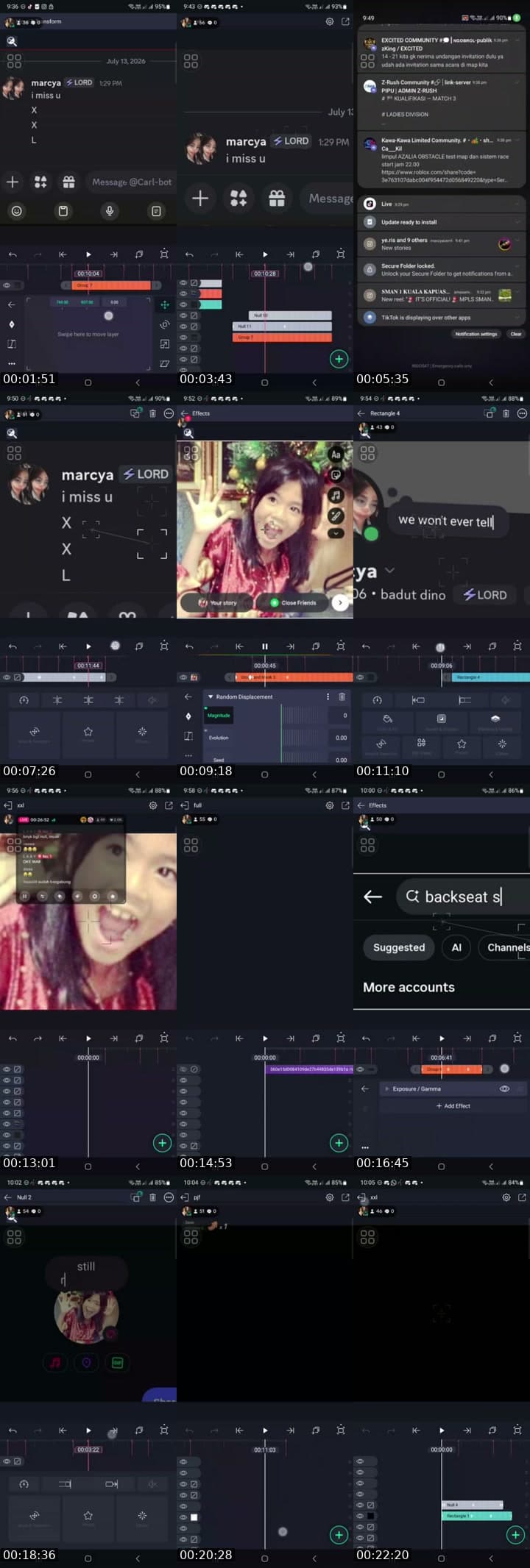The image size is (530, 1568).
Task: Tap Discord apps icon in 00:01:51 frame
Action: pyautogui.click(x=40, y=182)
